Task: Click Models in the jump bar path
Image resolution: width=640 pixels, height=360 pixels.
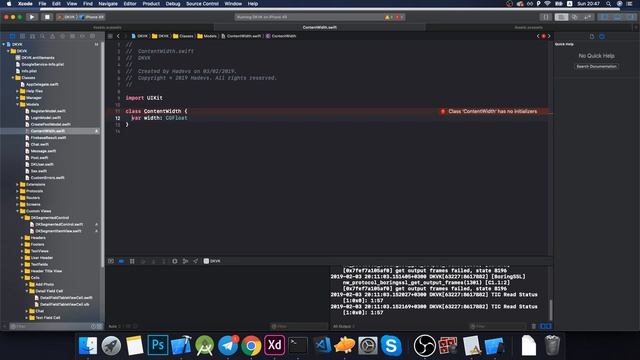Action: pyautogui.click(x=207, y=36)
